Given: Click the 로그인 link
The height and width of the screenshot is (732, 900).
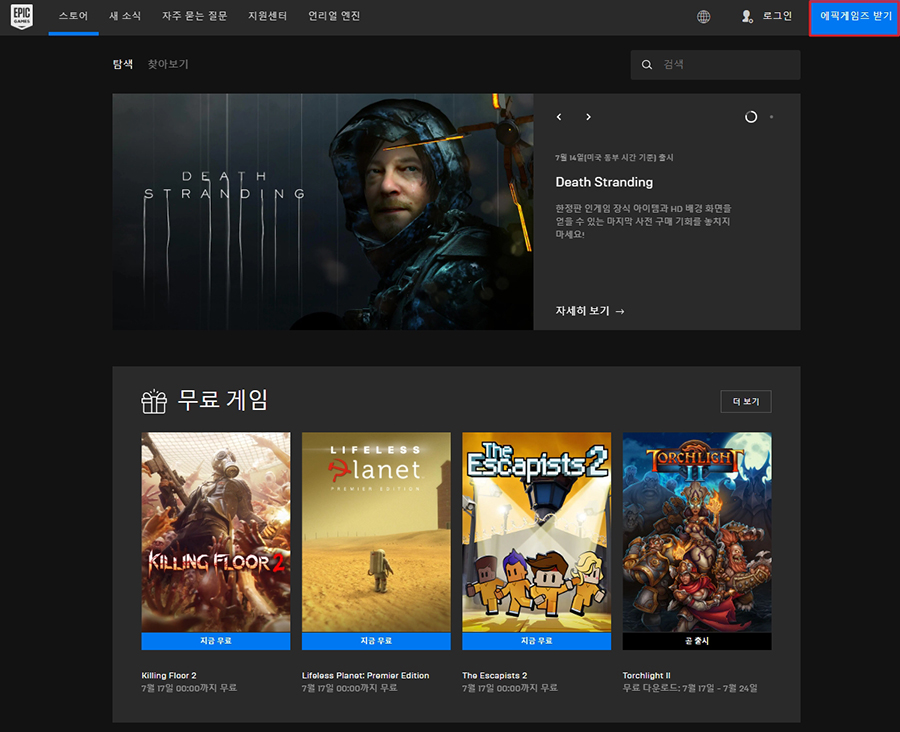Looking at the screenshot, I should click(x=777, y=16).
